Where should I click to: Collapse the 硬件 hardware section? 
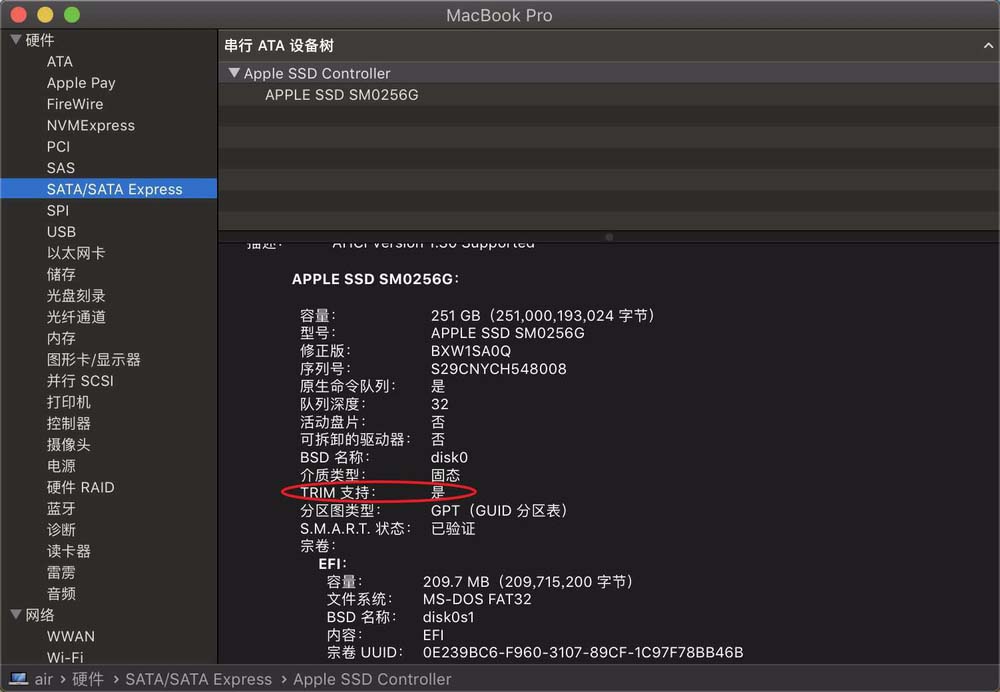pyautogui.click(x=14, y=39)
